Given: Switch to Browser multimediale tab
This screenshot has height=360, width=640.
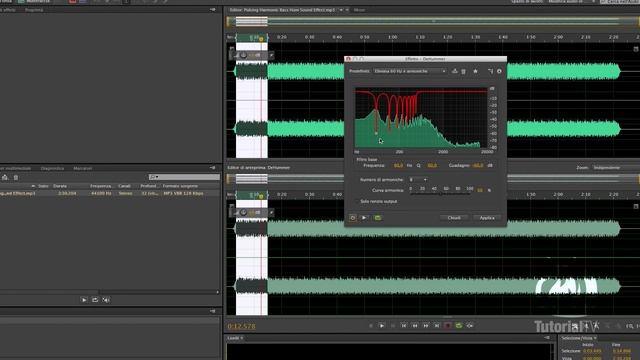Looking at the screenshot, I should pyautogui.click(x=16, y=168).
